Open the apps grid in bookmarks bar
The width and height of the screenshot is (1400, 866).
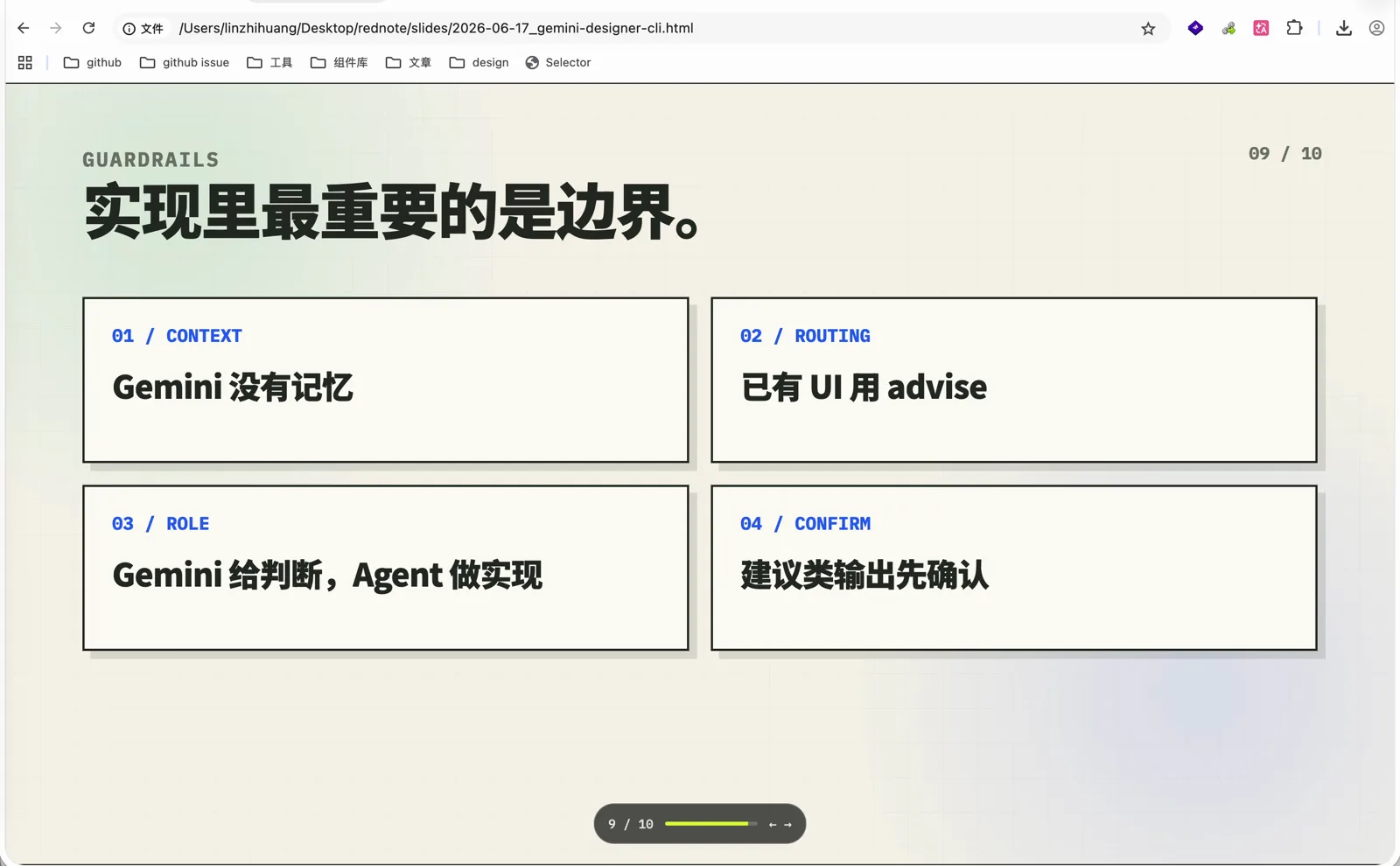[25, 62]
